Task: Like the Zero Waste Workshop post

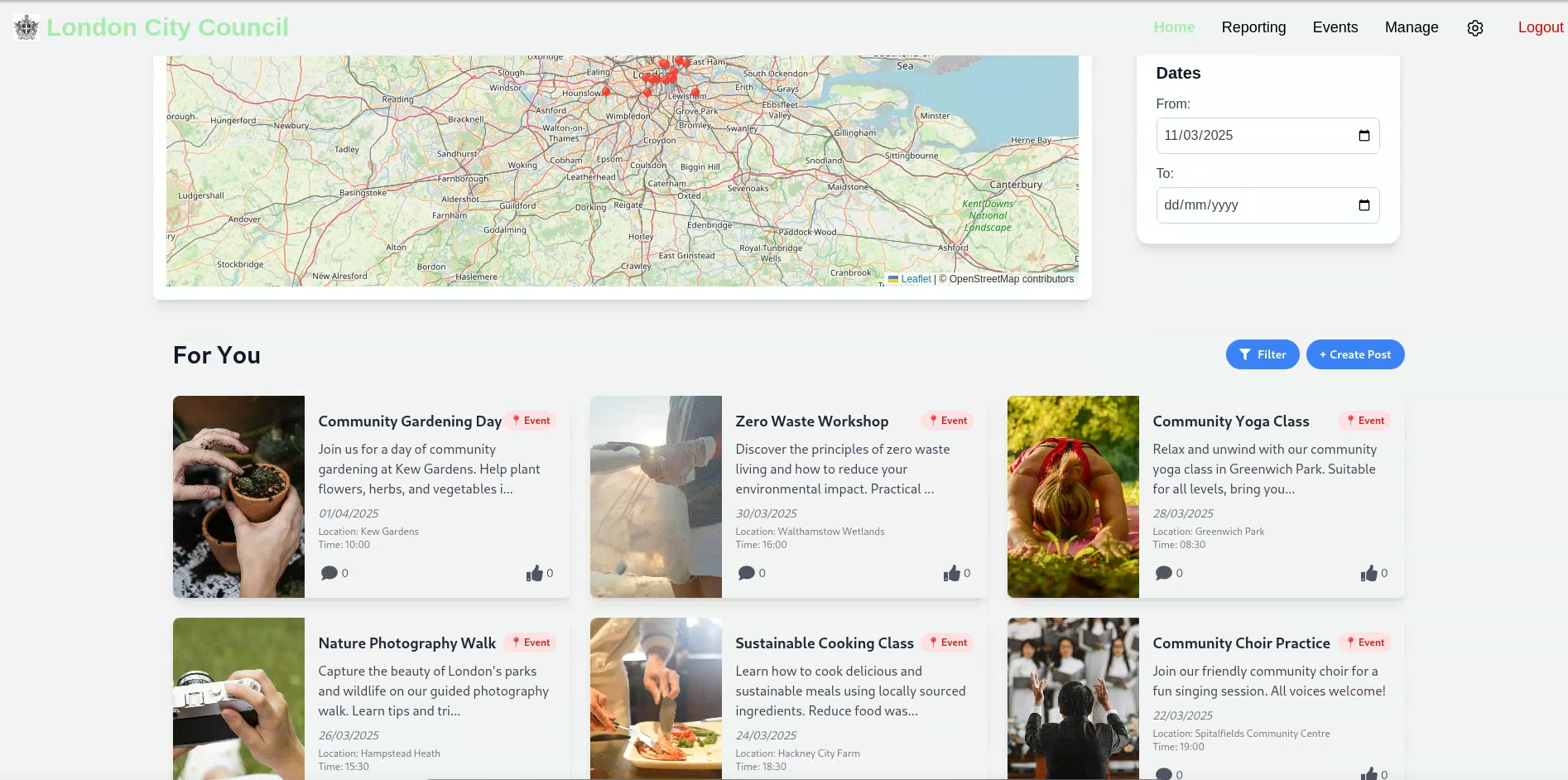Action: tap(952, 573)
